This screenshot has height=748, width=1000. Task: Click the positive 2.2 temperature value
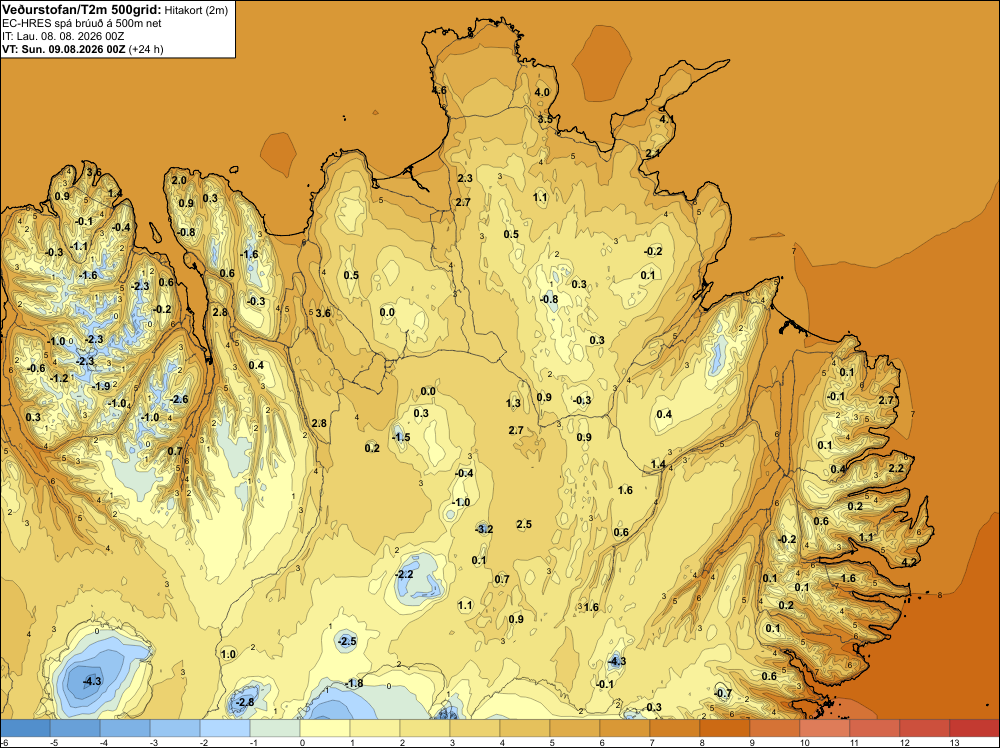point(896,468)
